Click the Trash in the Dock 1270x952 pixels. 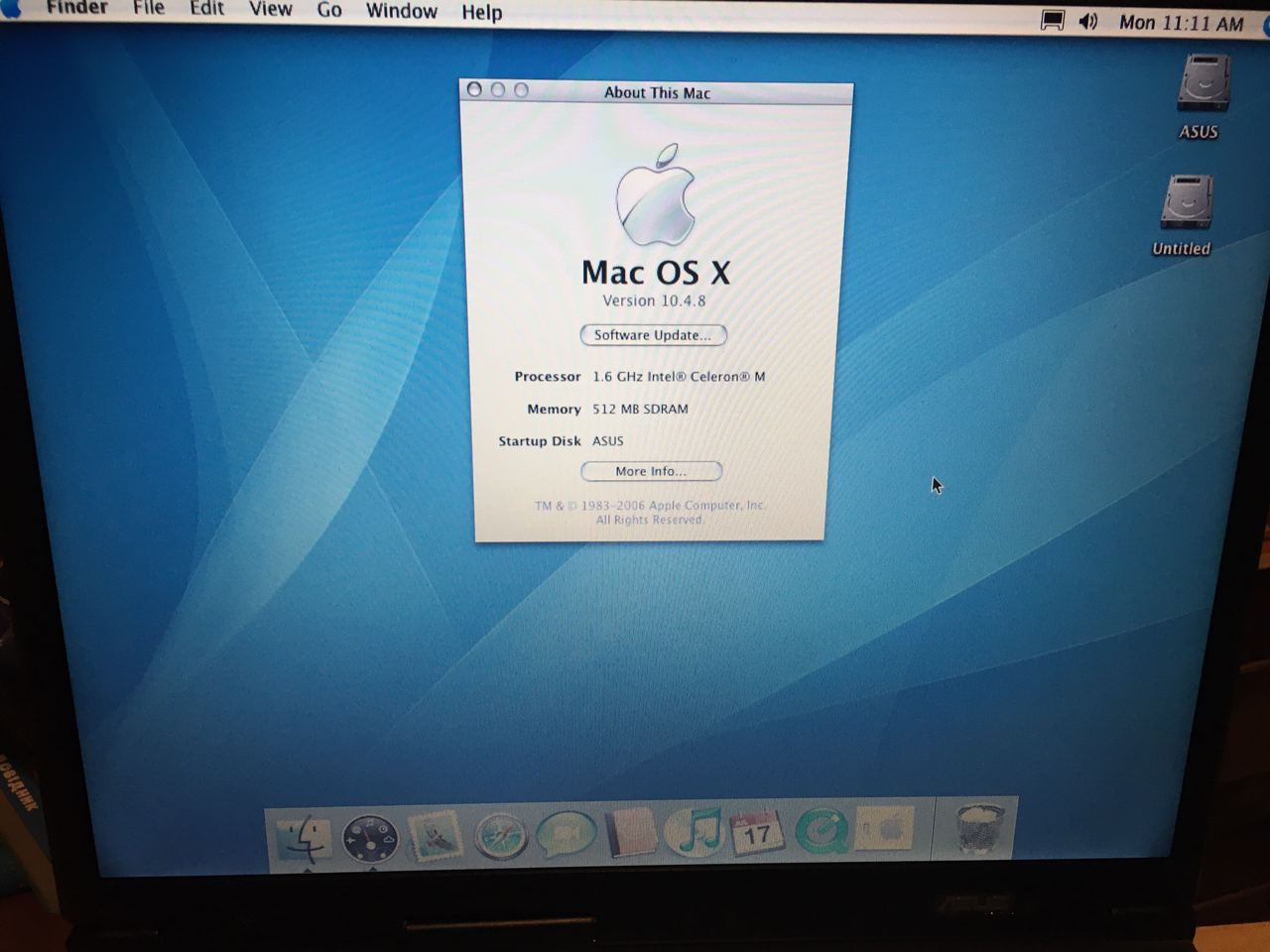(x=979, y=828)
